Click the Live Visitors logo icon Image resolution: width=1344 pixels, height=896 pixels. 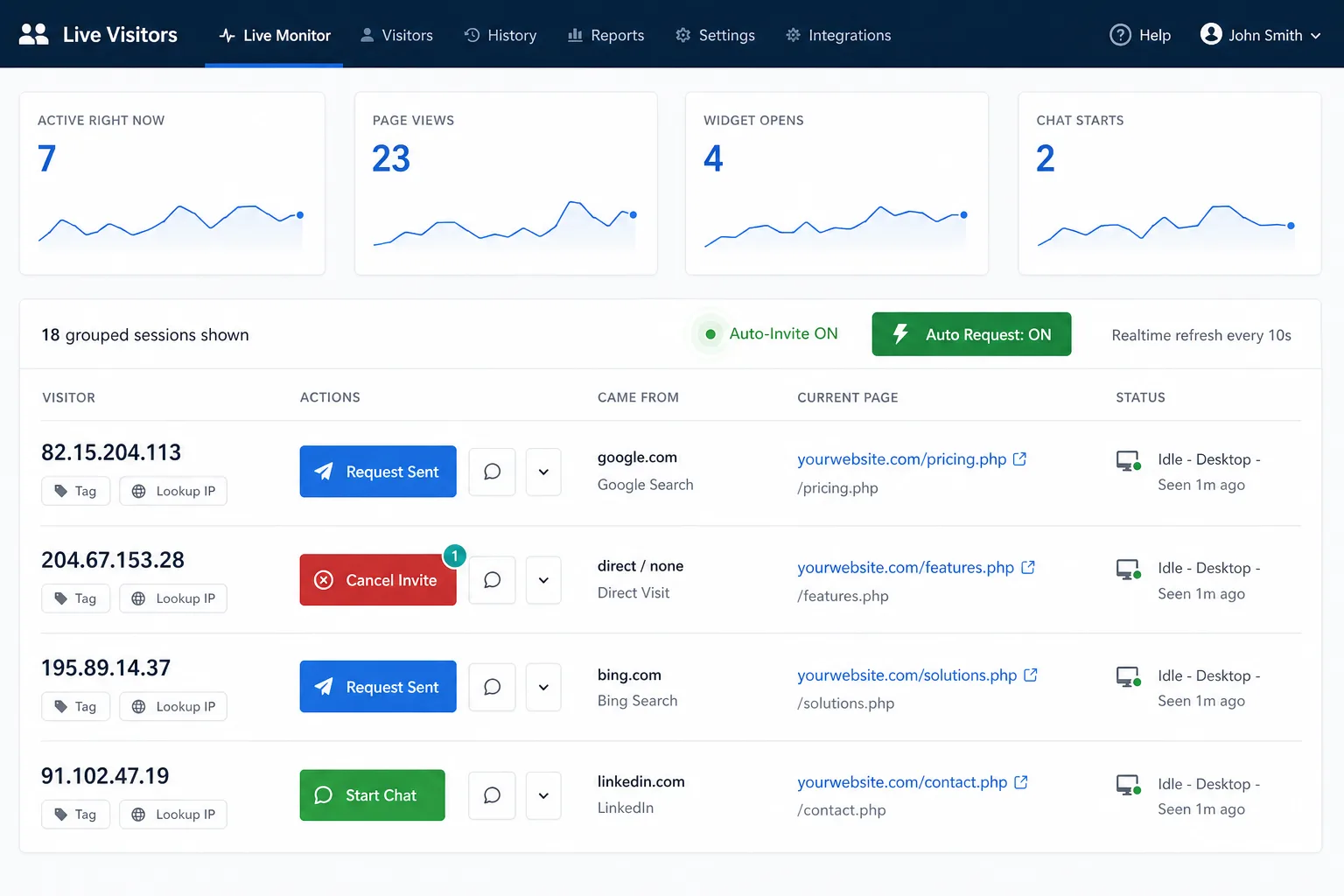34,34
